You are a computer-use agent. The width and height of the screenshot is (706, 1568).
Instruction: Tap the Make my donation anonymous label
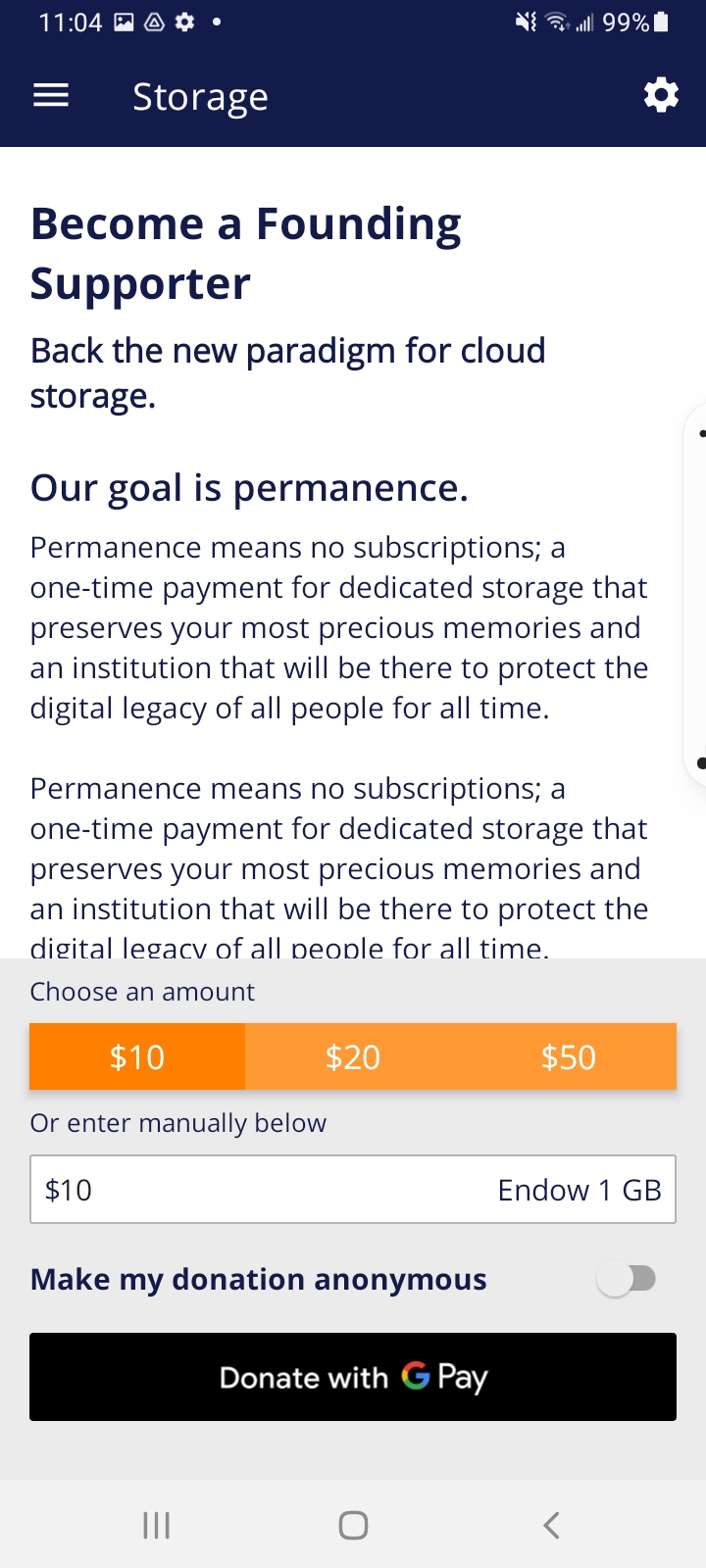[259, 1279]
